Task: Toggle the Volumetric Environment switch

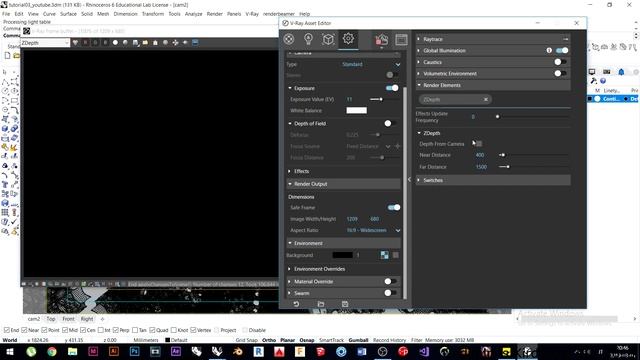Action: (560, 73)
